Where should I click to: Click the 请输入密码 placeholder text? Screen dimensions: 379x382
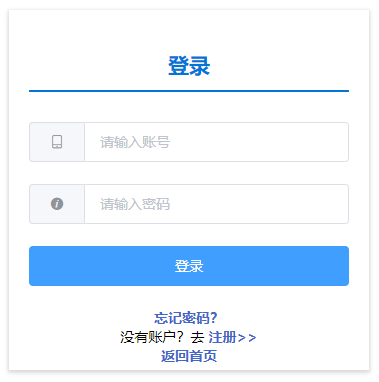[135, 204]
